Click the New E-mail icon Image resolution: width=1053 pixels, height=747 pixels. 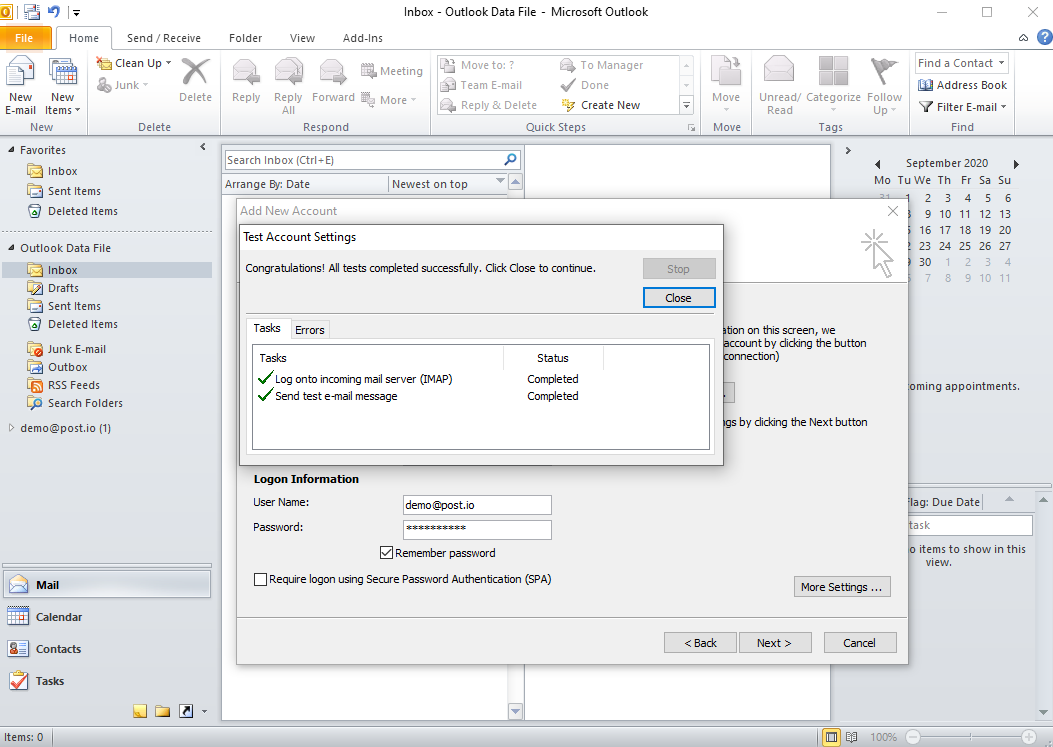tap(20, 73)
